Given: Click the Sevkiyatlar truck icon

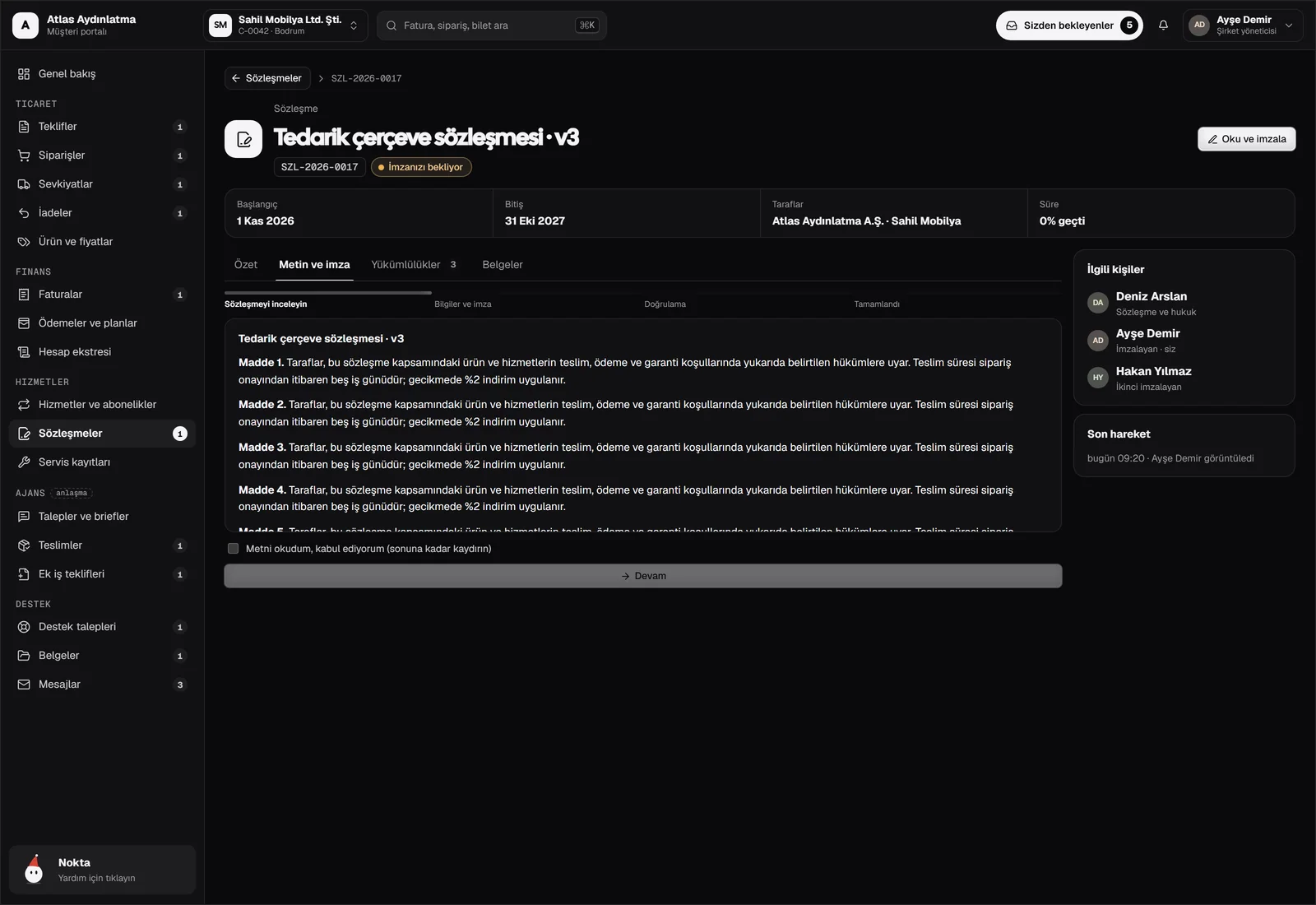Looking at the screenshot, I should point(24,184).
